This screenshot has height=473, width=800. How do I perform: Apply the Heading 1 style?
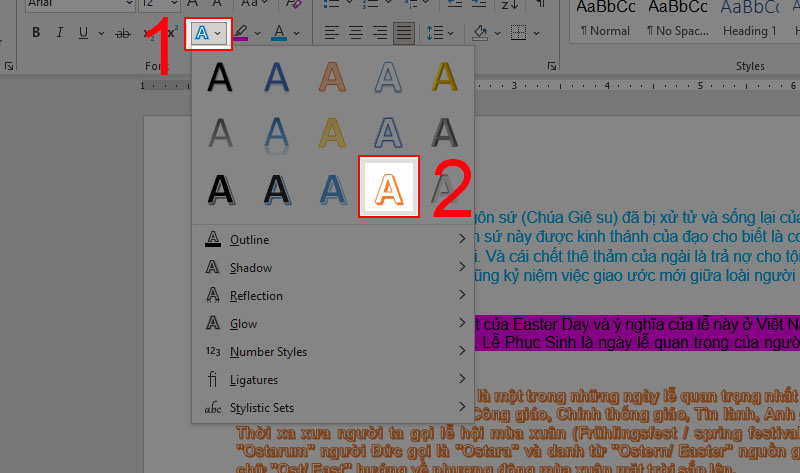point(745,20)
